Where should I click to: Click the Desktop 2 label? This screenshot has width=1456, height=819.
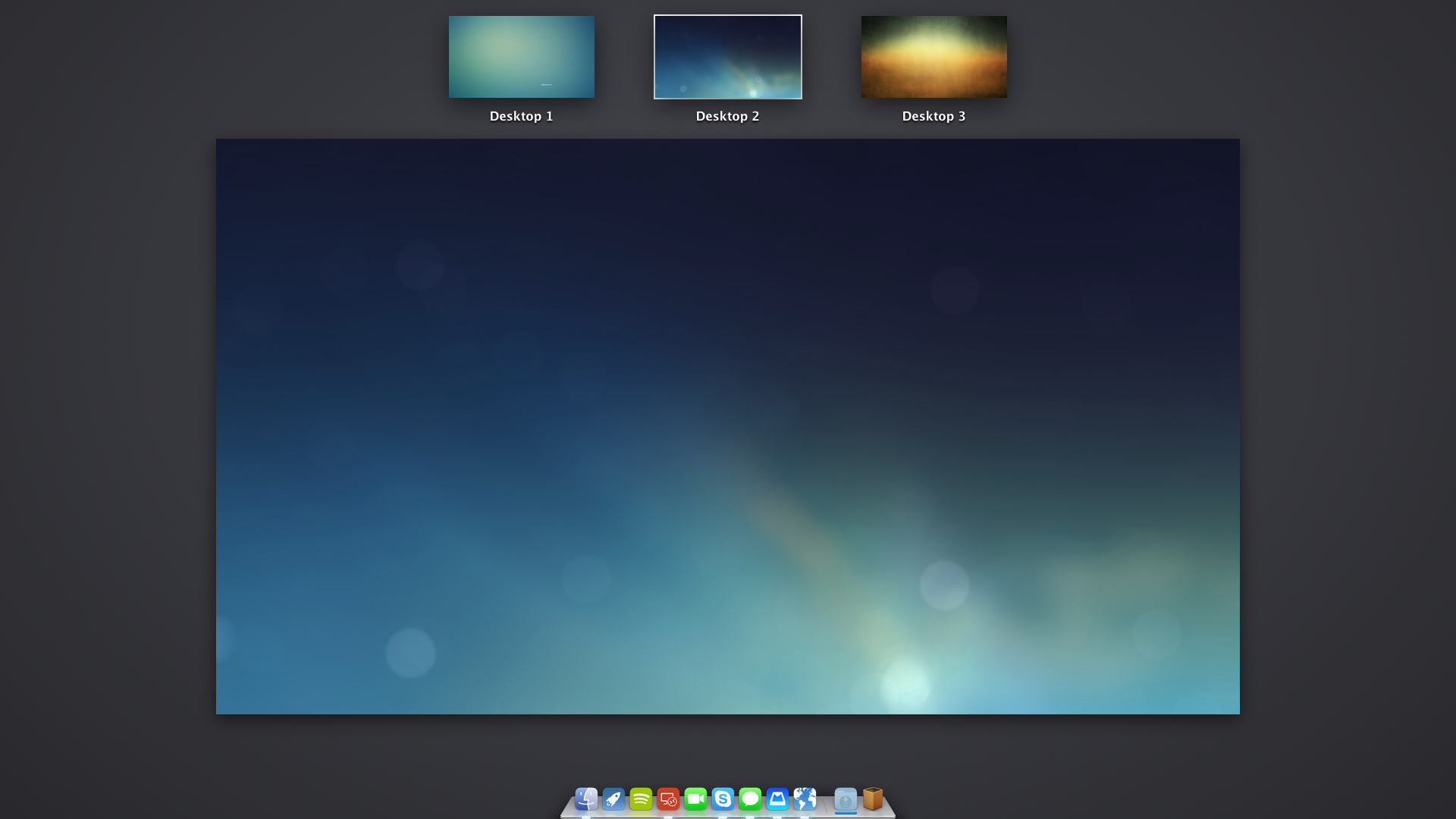coord(727,116)
